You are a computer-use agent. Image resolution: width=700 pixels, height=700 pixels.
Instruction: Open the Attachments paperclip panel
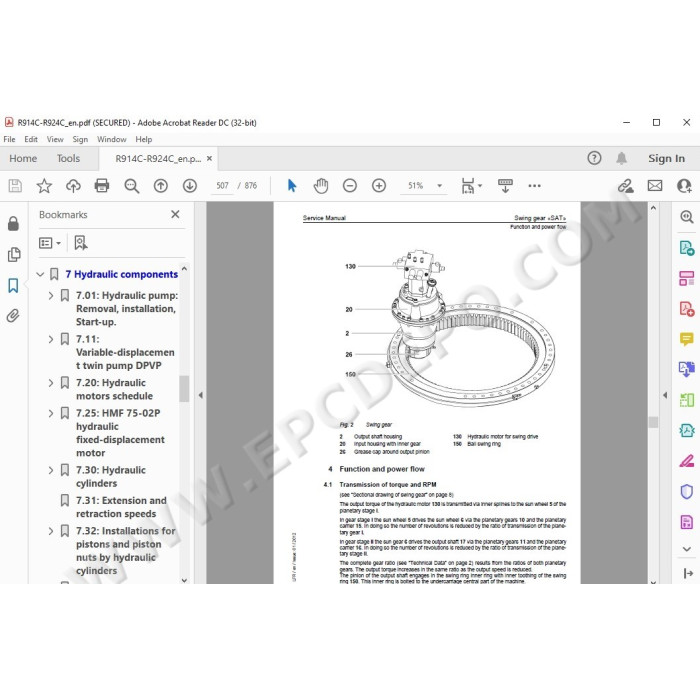[x=13, y=316]
